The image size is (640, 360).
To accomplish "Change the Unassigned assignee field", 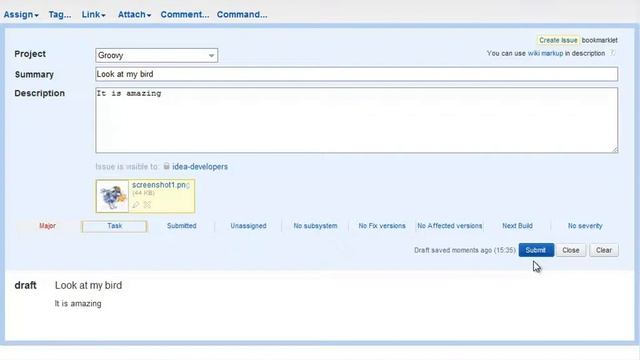I will [248, 226].
